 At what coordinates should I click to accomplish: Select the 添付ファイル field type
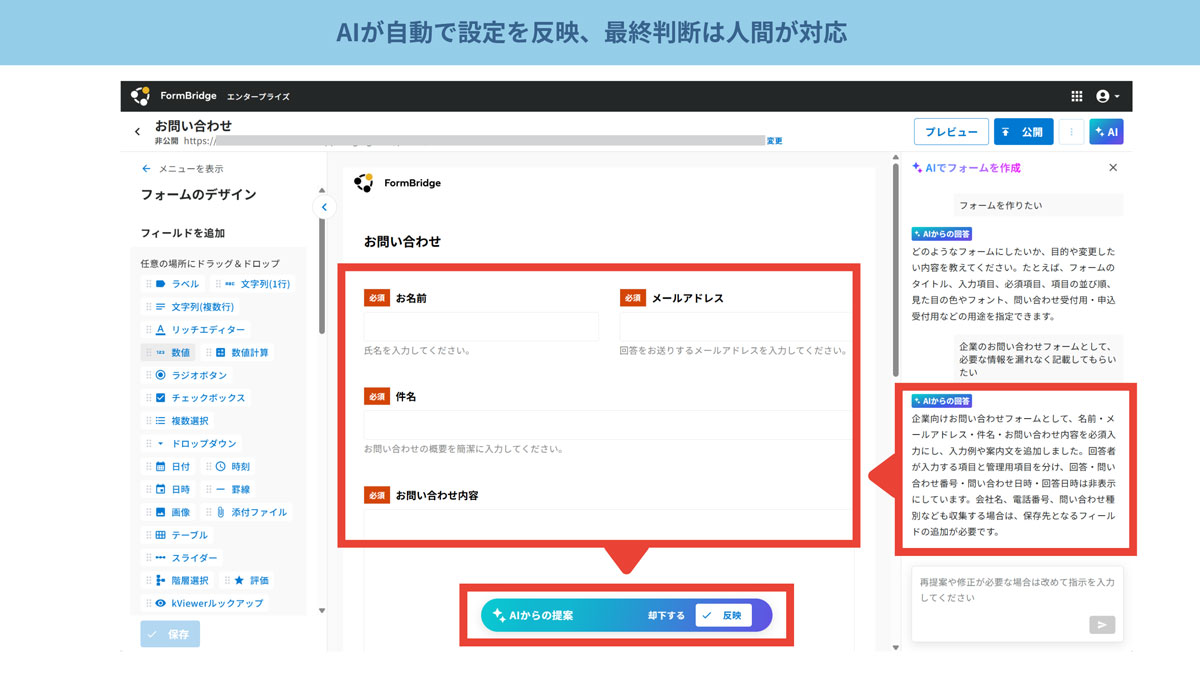[x=248, y=512]
